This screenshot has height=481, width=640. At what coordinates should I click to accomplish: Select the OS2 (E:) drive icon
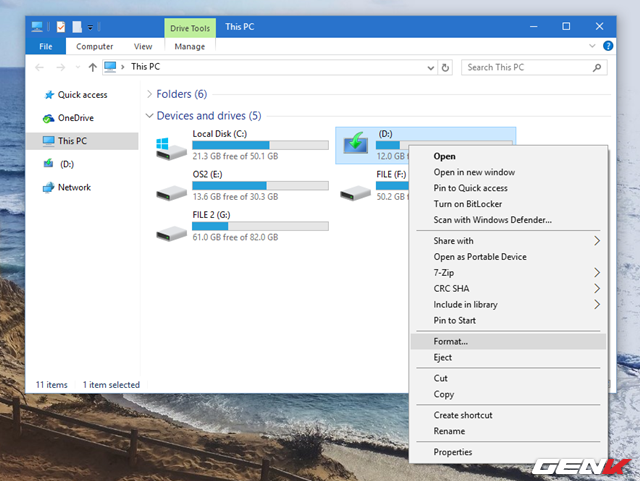pyautogui.click(x=171, y=192)
